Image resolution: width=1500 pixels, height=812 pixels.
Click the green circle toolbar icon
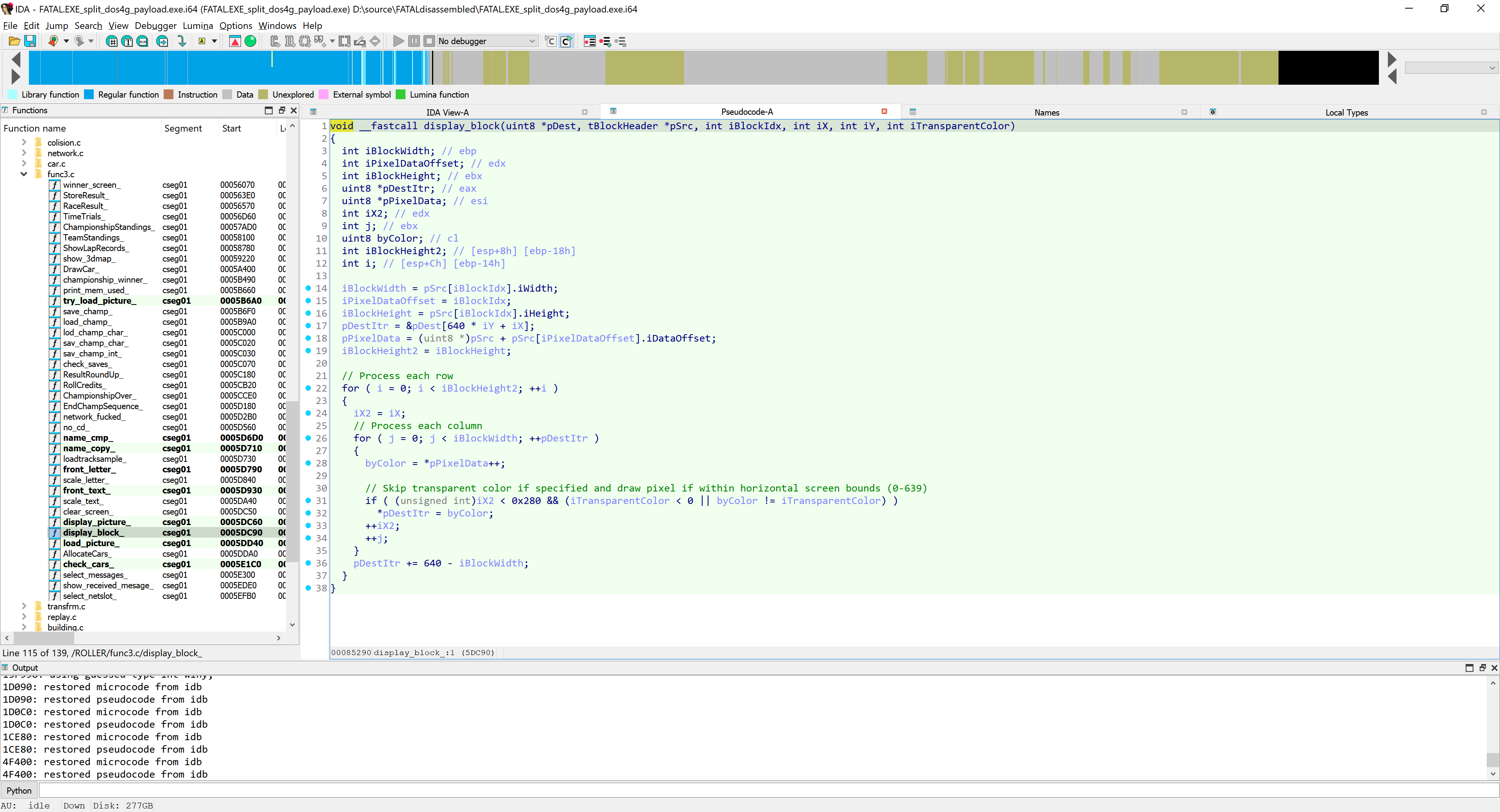[x=250, y=41]
